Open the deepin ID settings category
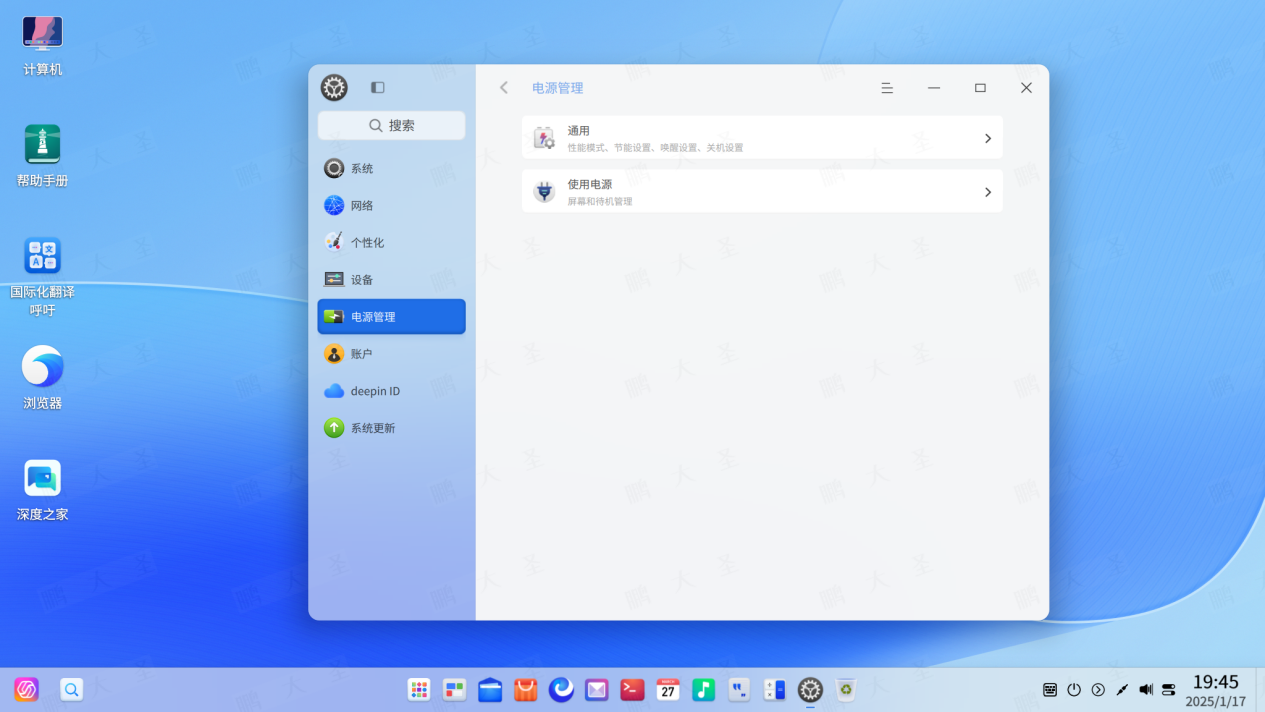 tap(391, 390)
